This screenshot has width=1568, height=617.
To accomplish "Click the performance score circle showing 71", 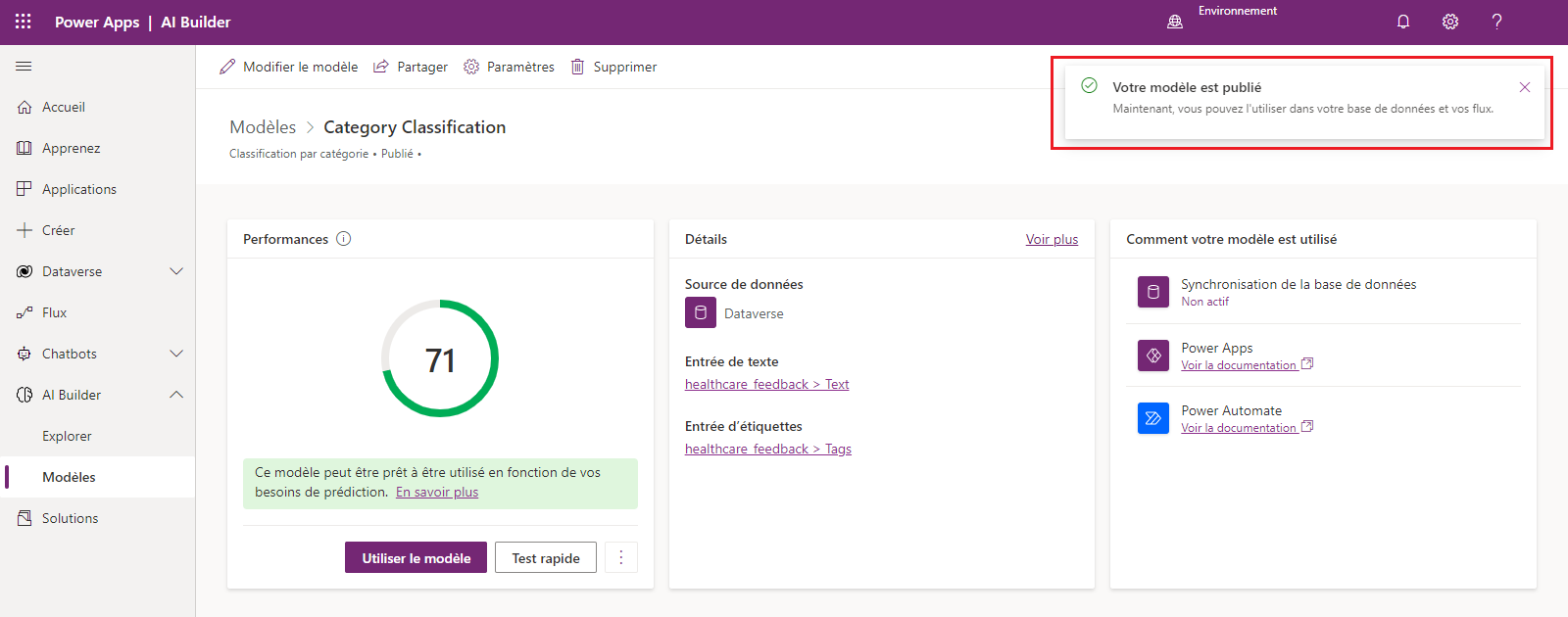I will [x=440, y=358].
